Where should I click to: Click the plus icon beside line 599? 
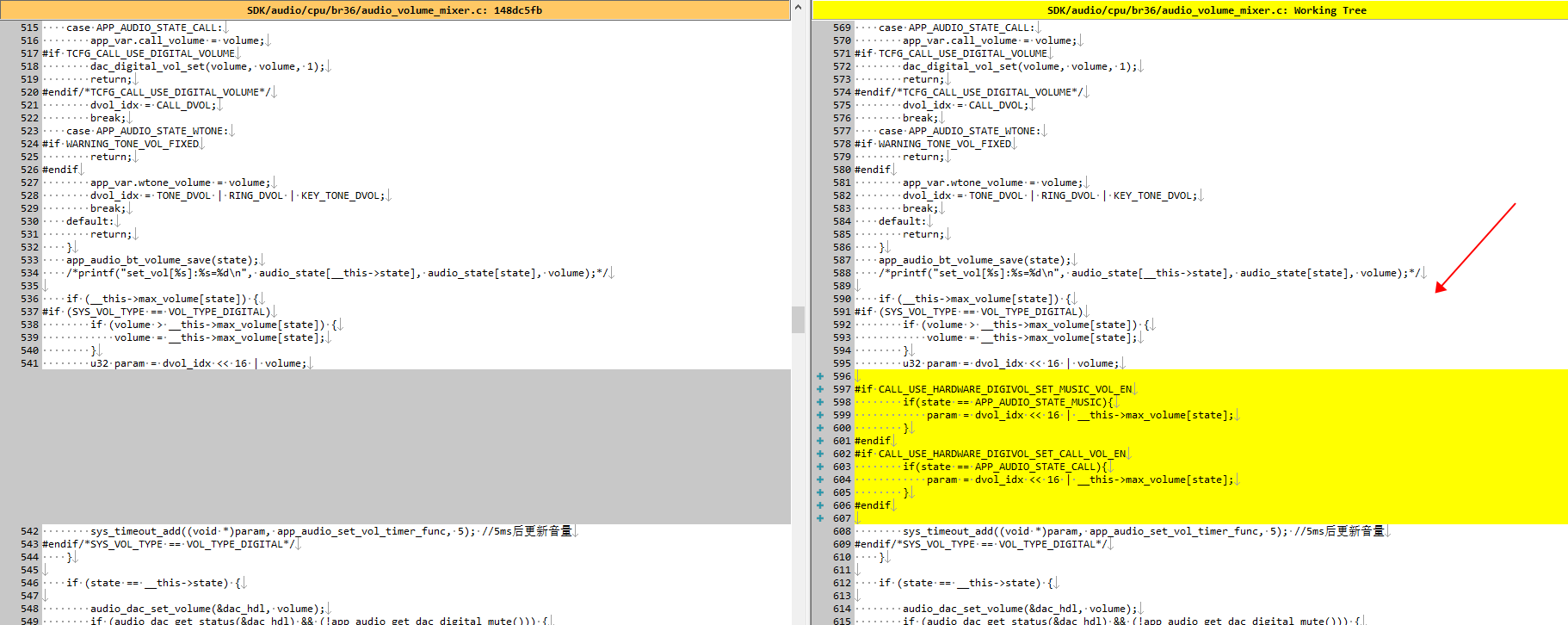(x=820, y=415)
